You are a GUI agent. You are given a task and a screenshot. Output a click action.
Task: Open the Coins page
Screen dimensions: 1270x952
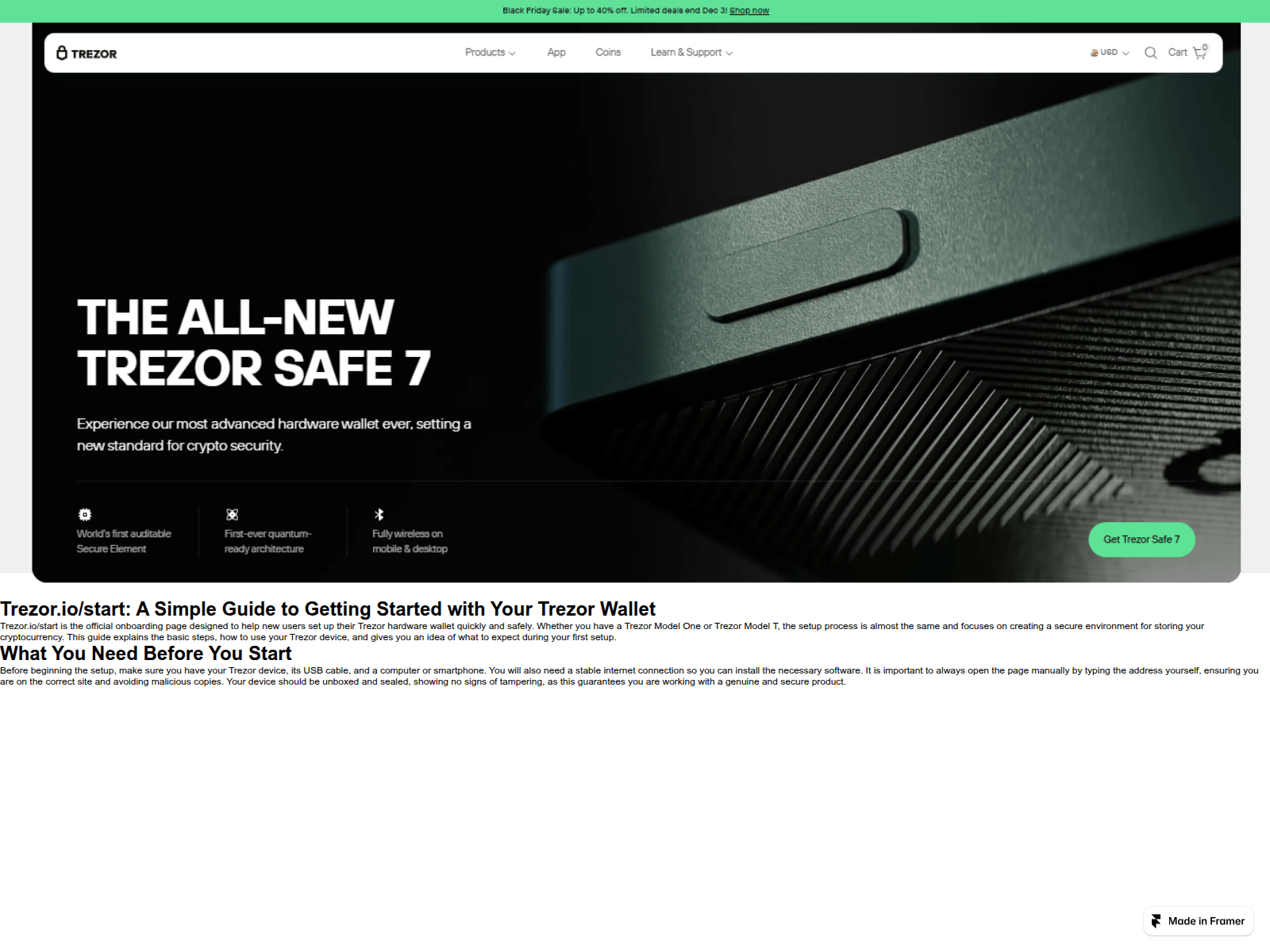(x=608, y=52)
